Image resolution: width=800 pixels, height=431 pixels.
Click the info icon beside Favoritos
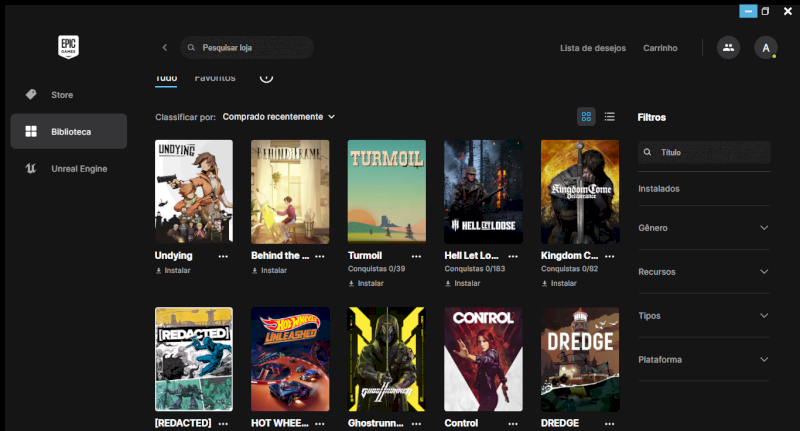(266, 78)
